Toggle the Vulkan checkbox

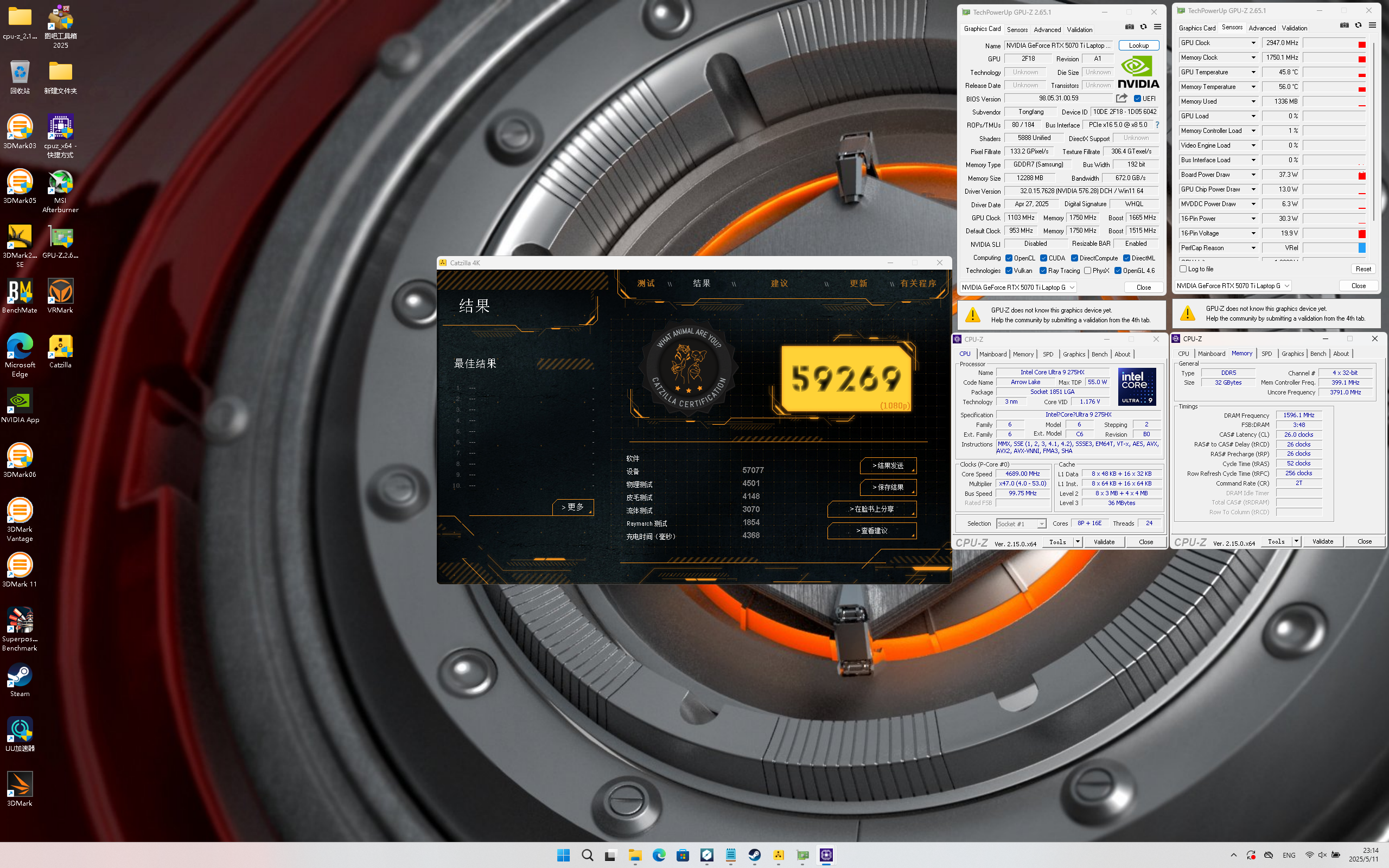pos(1009,271)
